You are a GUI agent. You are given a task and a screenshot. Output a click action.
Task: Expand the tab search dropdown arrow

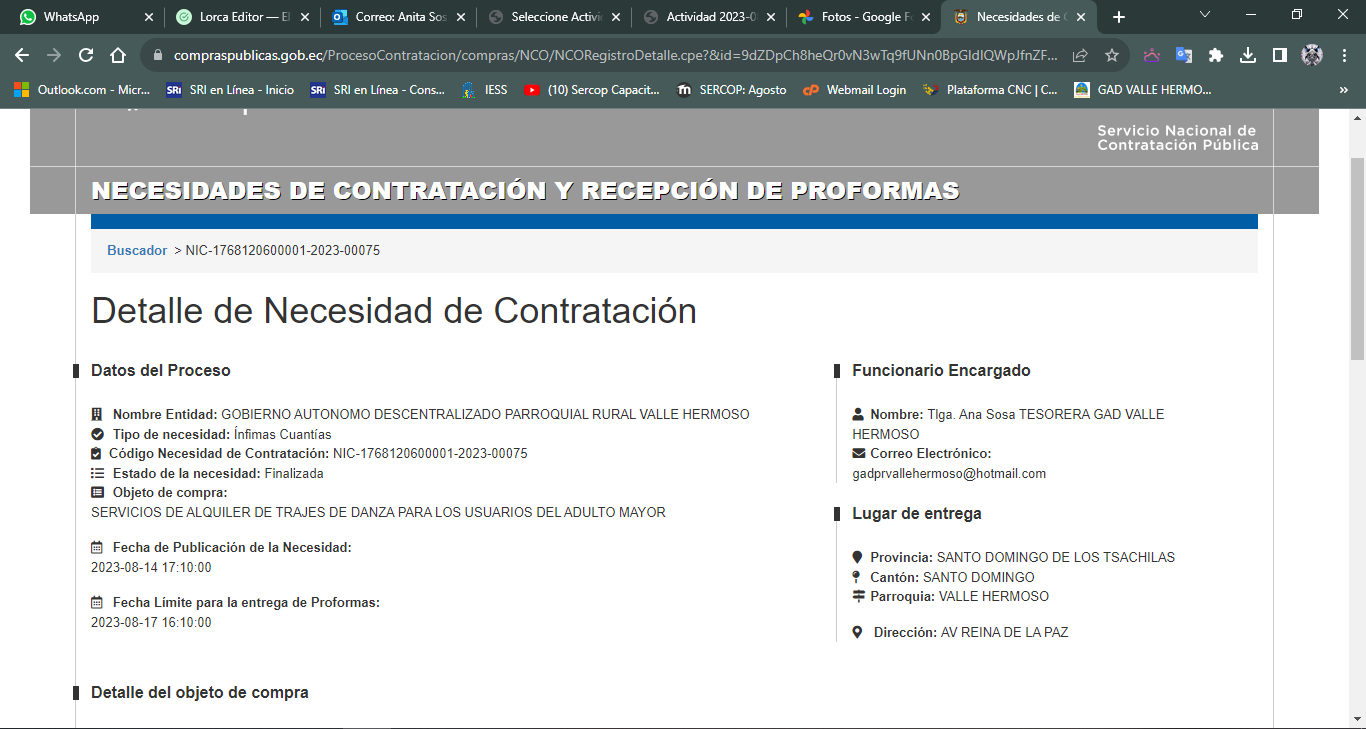[x=1205, y=15]
